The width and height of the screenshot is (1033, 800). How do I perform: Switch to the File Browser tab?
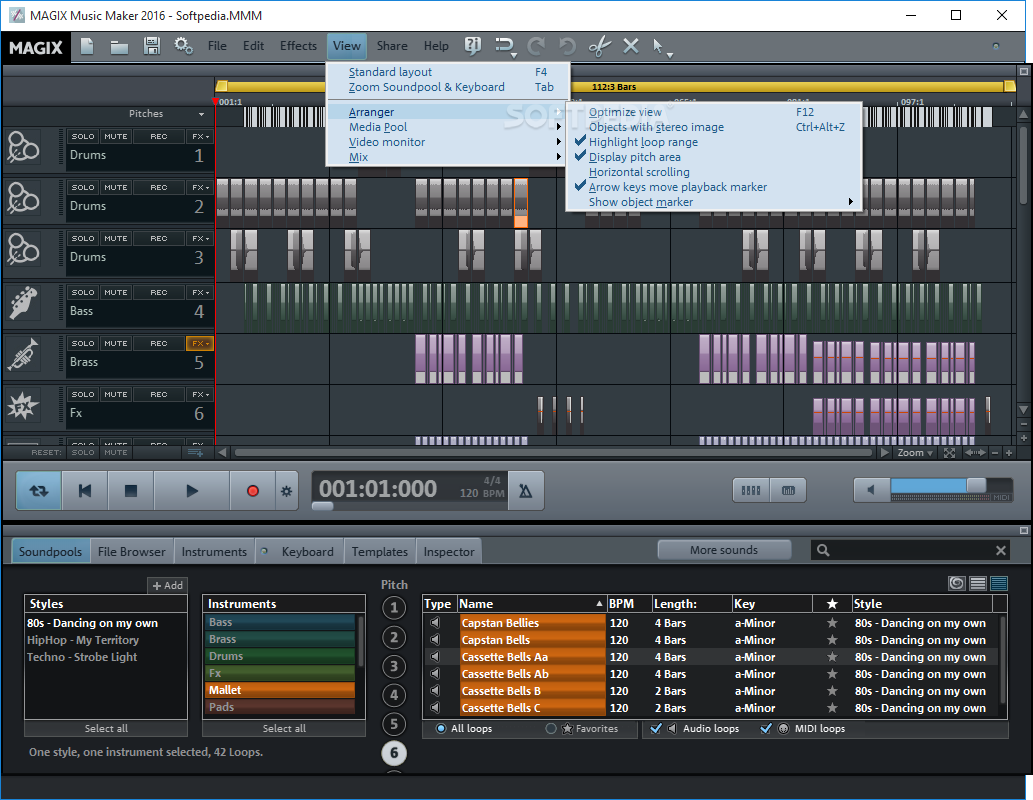pos(132,552)
